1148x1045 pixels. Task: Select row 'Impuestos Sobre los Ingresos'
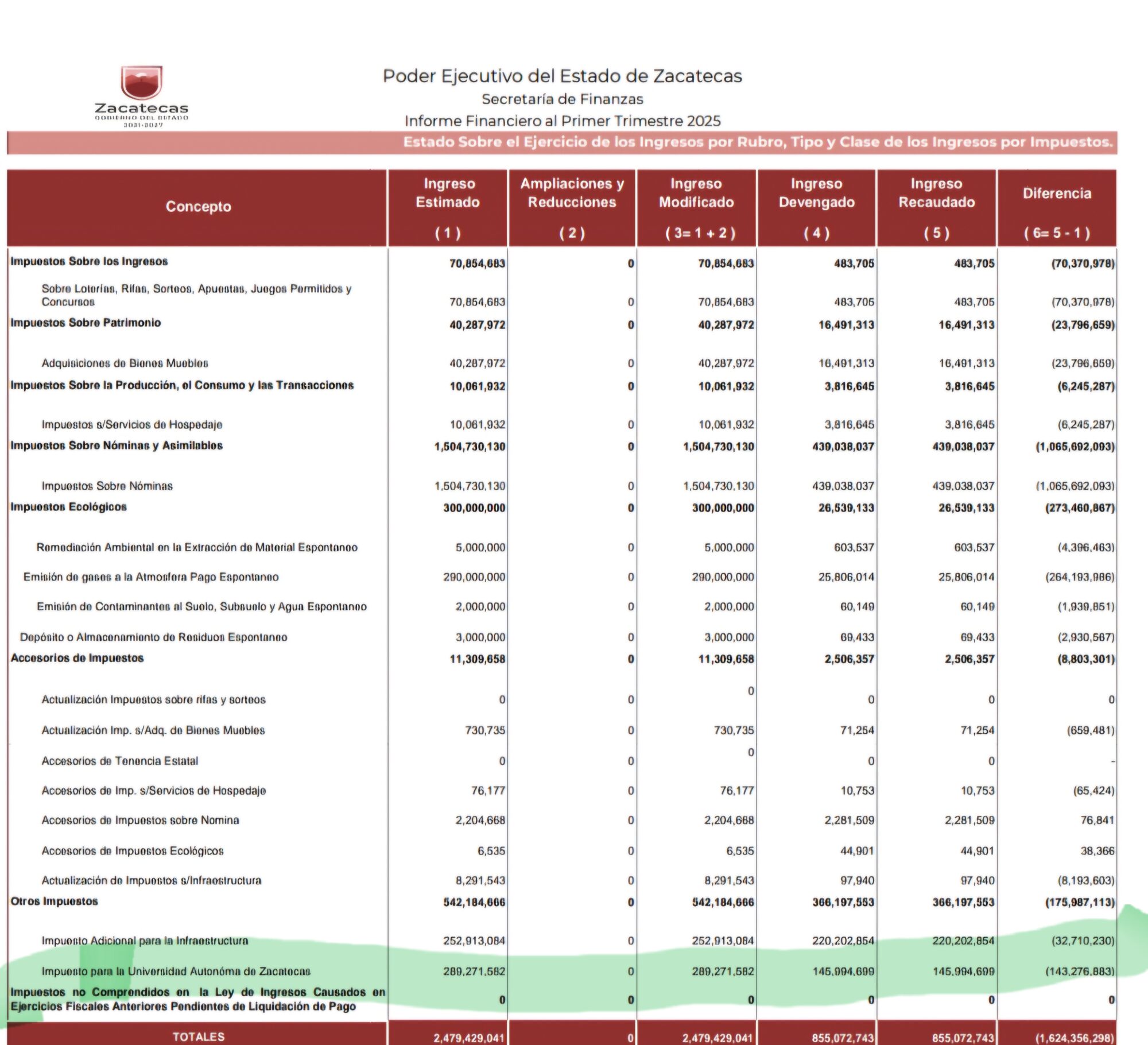[563, 263]
